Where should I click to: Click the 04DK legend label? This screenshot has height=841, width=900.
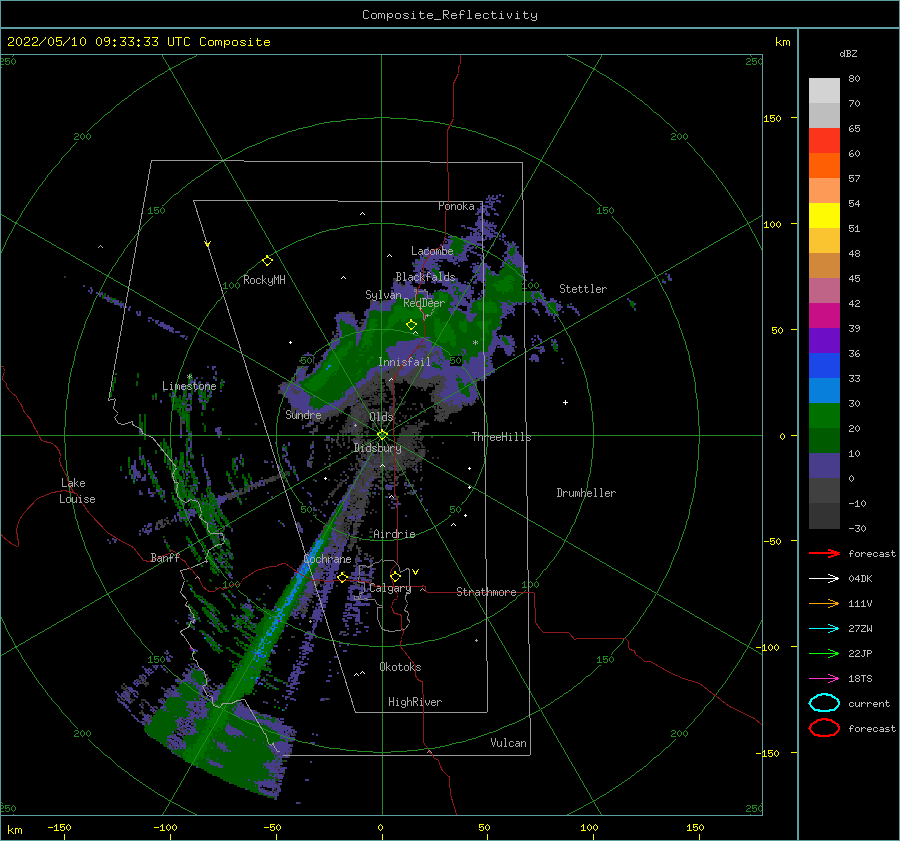[860, 579]
